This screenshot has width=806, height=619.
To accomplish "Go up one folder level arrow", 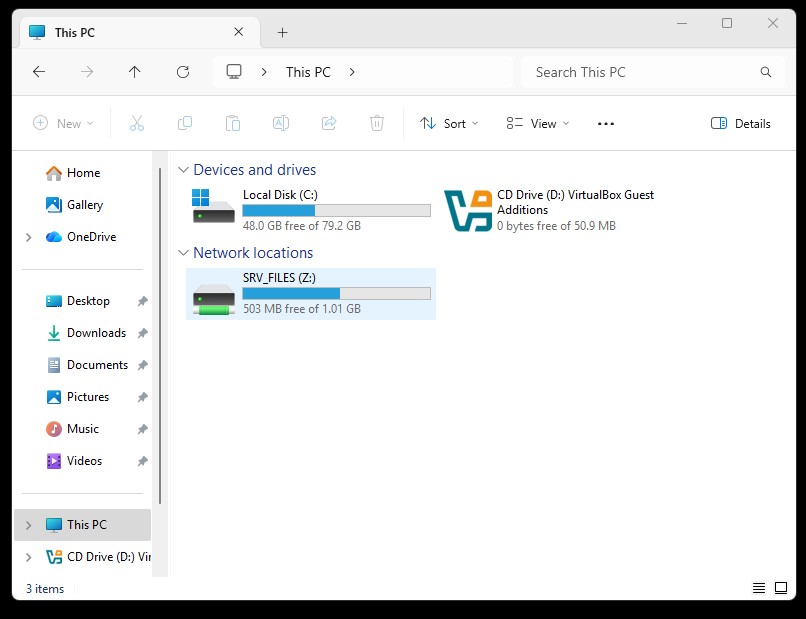I will [x=135, y=72].
